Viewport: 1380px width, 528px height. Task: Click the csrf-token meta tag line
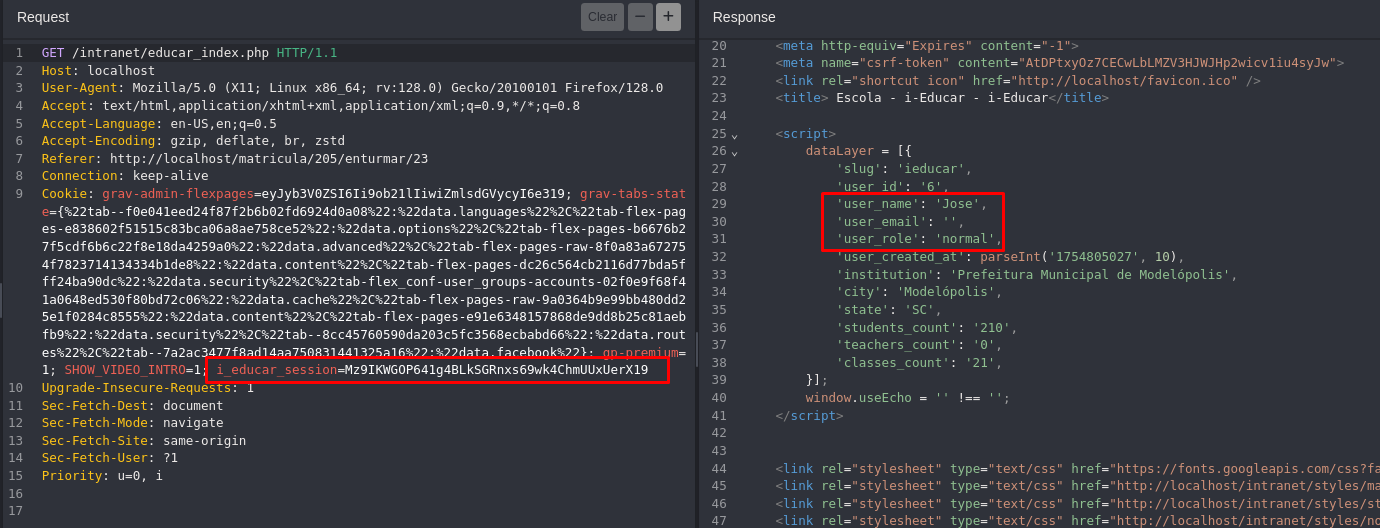click(1058, 63)
